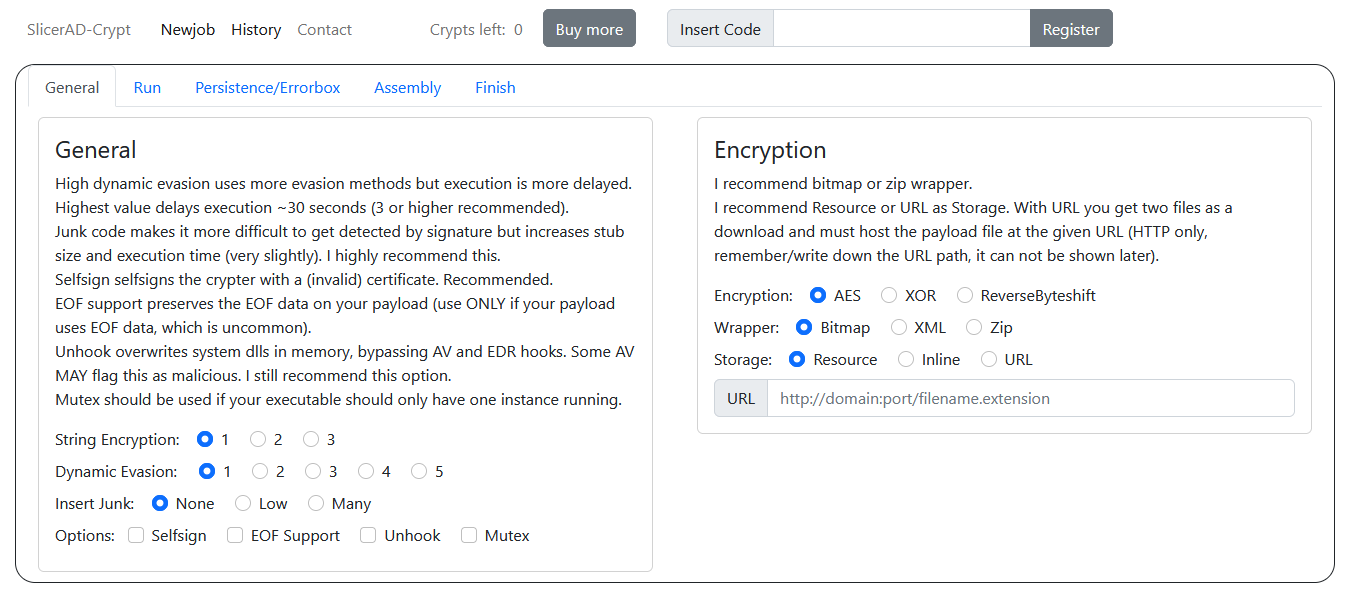1345x590 pixels.
Task: Set Insert Junk to Low
Action: click(x=242, y=503)
